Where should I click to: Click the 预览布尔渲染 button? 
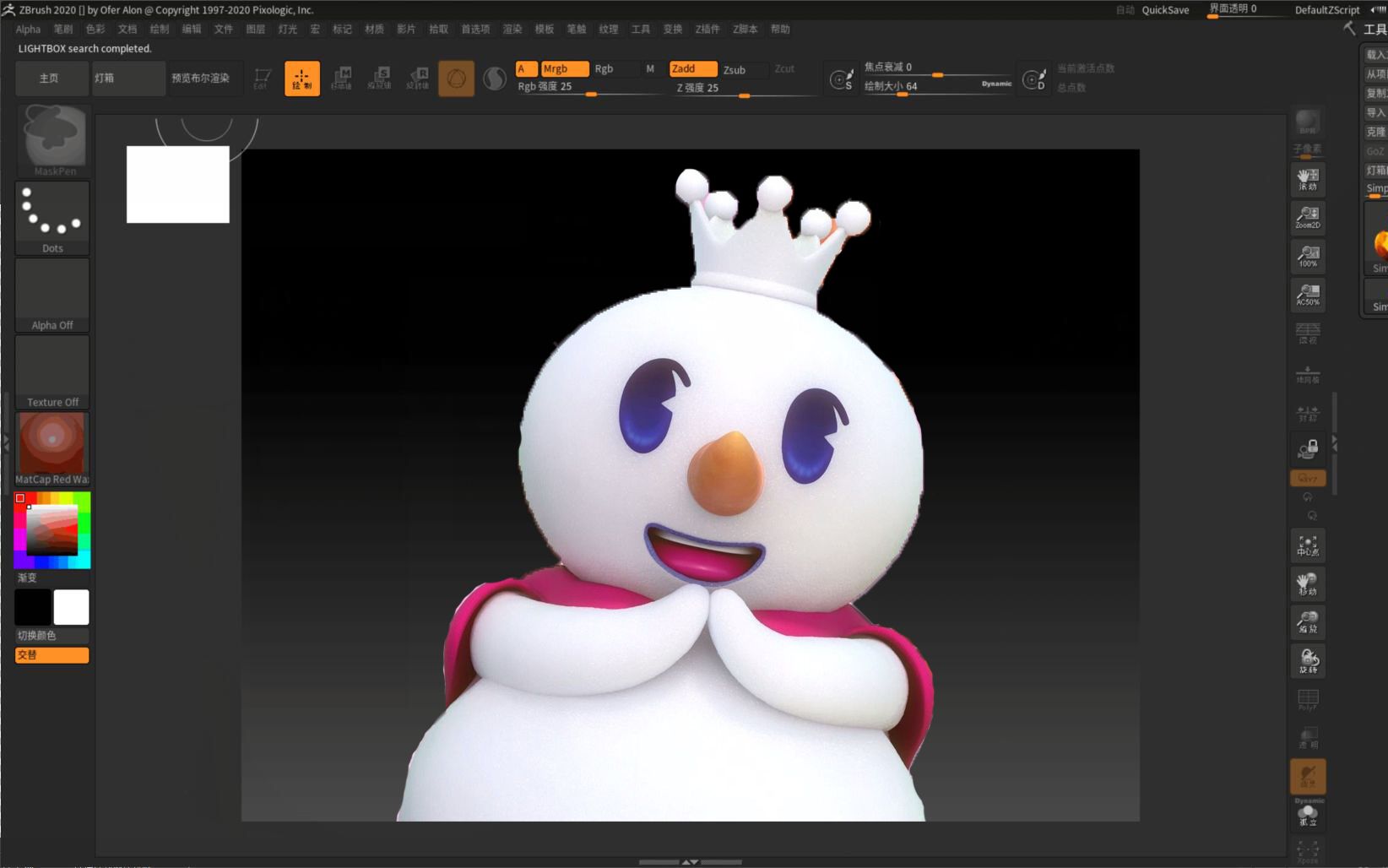pyautogui.click(x=206, y=79)
